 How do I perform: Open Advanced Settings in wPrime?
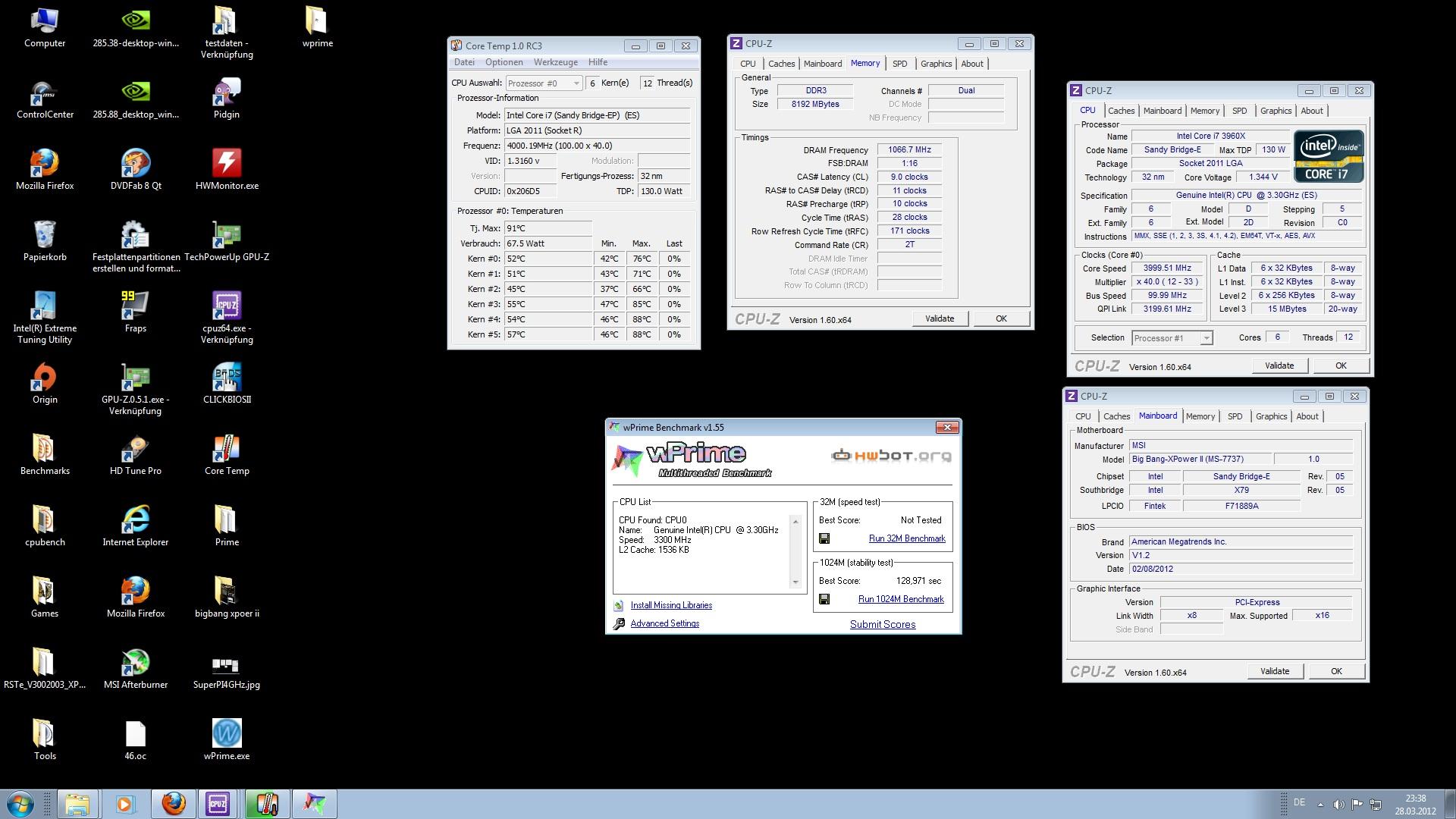[665, 623]
